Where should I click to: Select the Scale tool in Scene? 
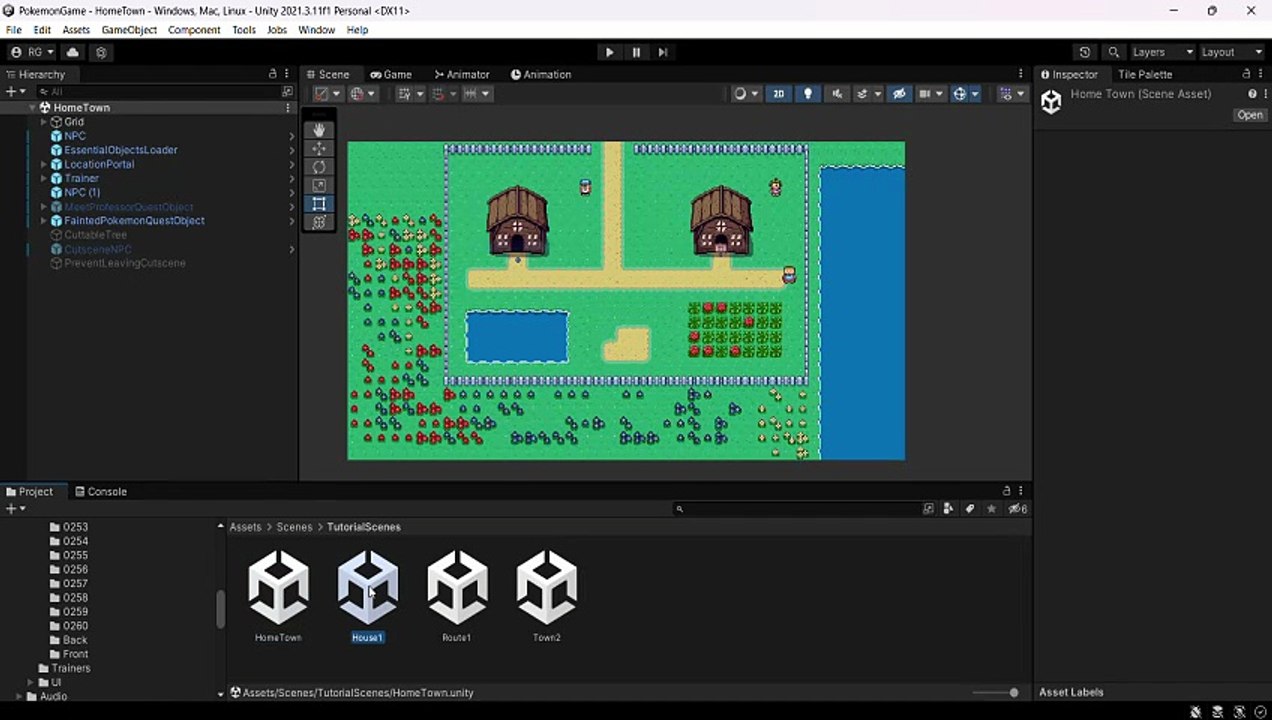319,185
